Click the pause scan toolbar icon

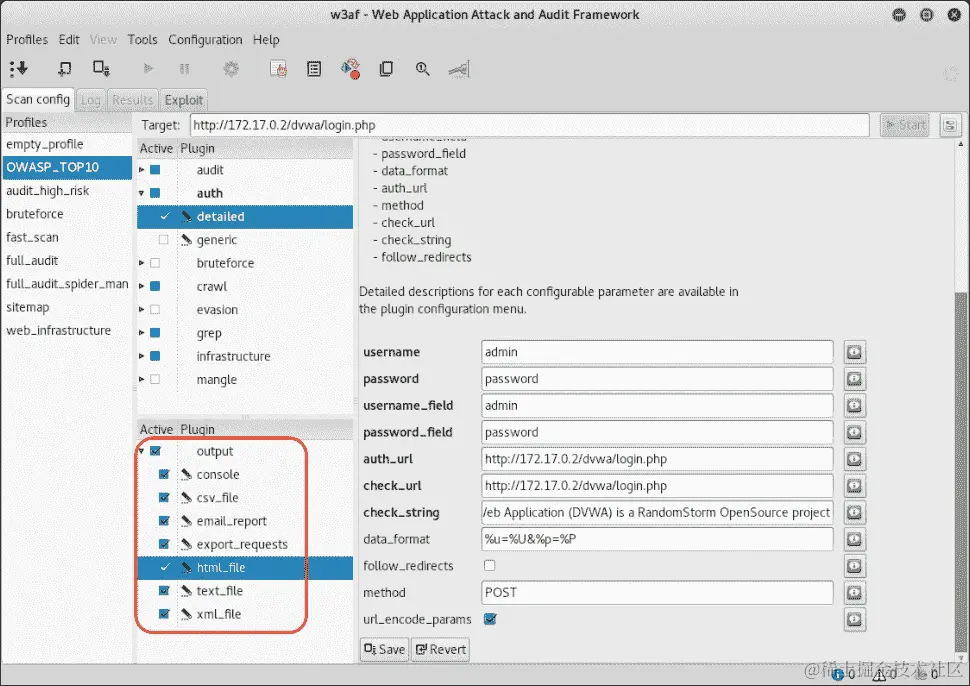pyautogui.click(x=184, y=68)
